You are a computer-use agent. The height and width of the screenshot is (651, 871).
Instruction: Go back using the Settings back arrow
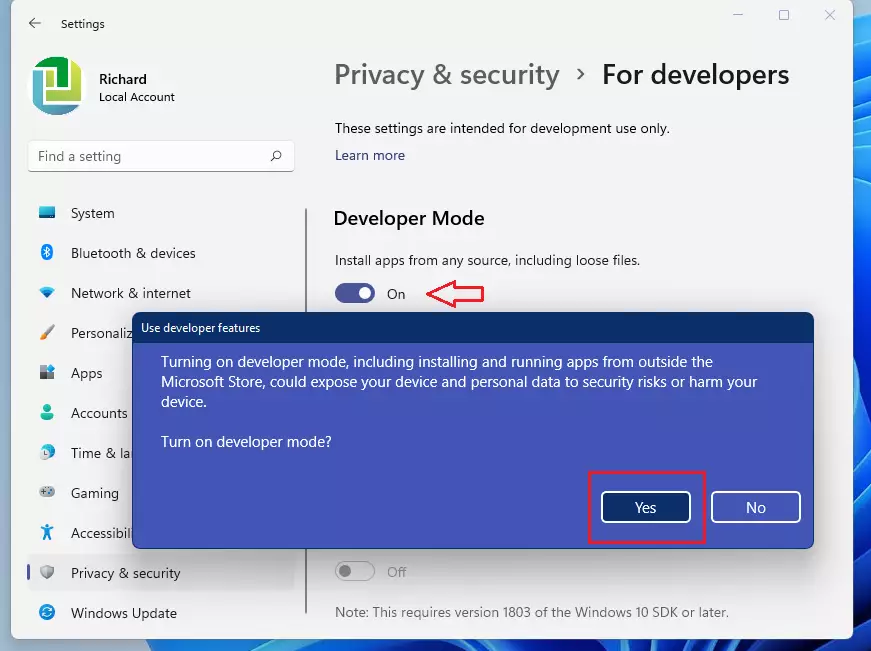coord(35,23)
